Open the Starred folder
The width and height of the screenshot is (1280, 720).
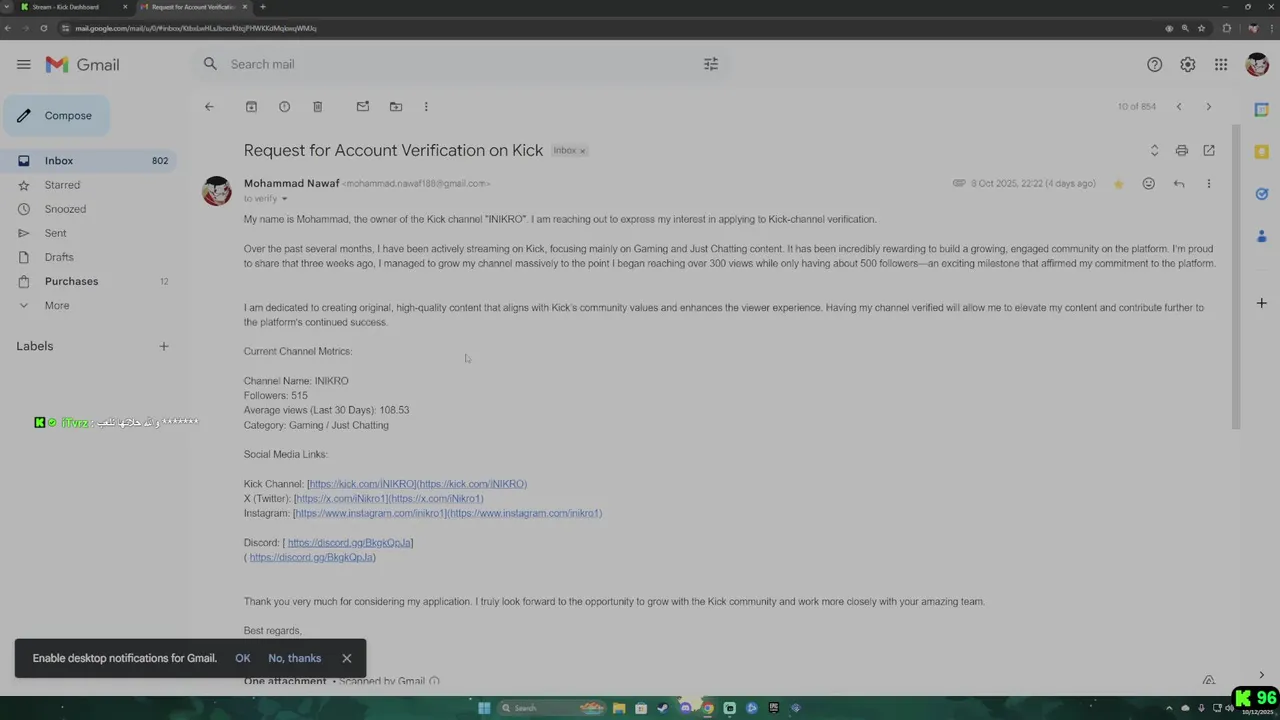click(88, 185)
